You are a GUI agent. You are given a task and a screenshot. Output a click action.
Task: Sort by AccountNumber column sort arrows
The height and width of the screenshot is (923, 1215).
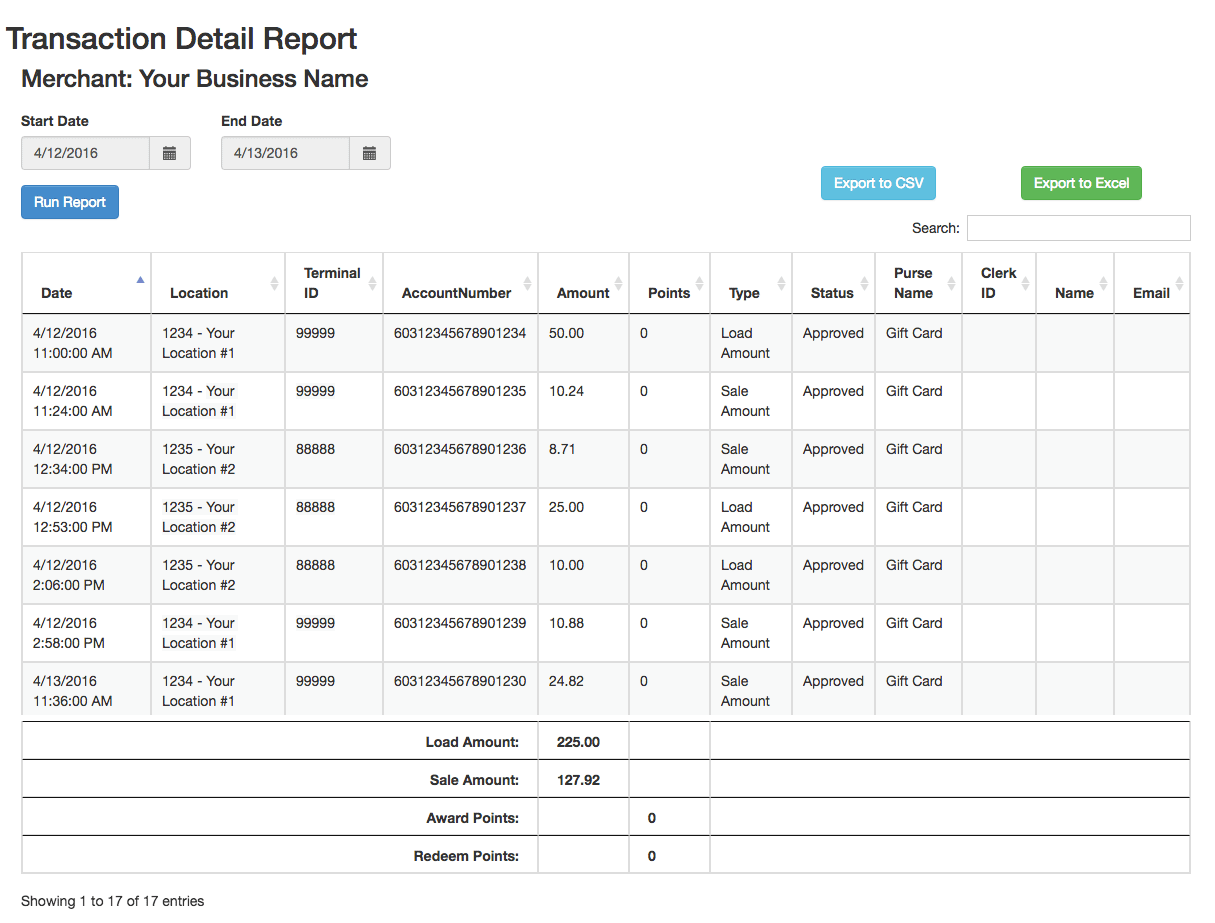tap(526, 284)
